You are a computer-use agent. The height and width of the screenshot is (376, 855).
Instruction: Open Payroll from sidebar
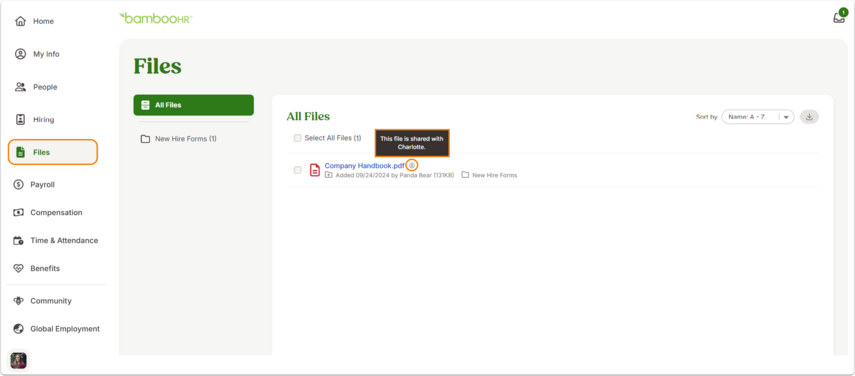[34, 185]
